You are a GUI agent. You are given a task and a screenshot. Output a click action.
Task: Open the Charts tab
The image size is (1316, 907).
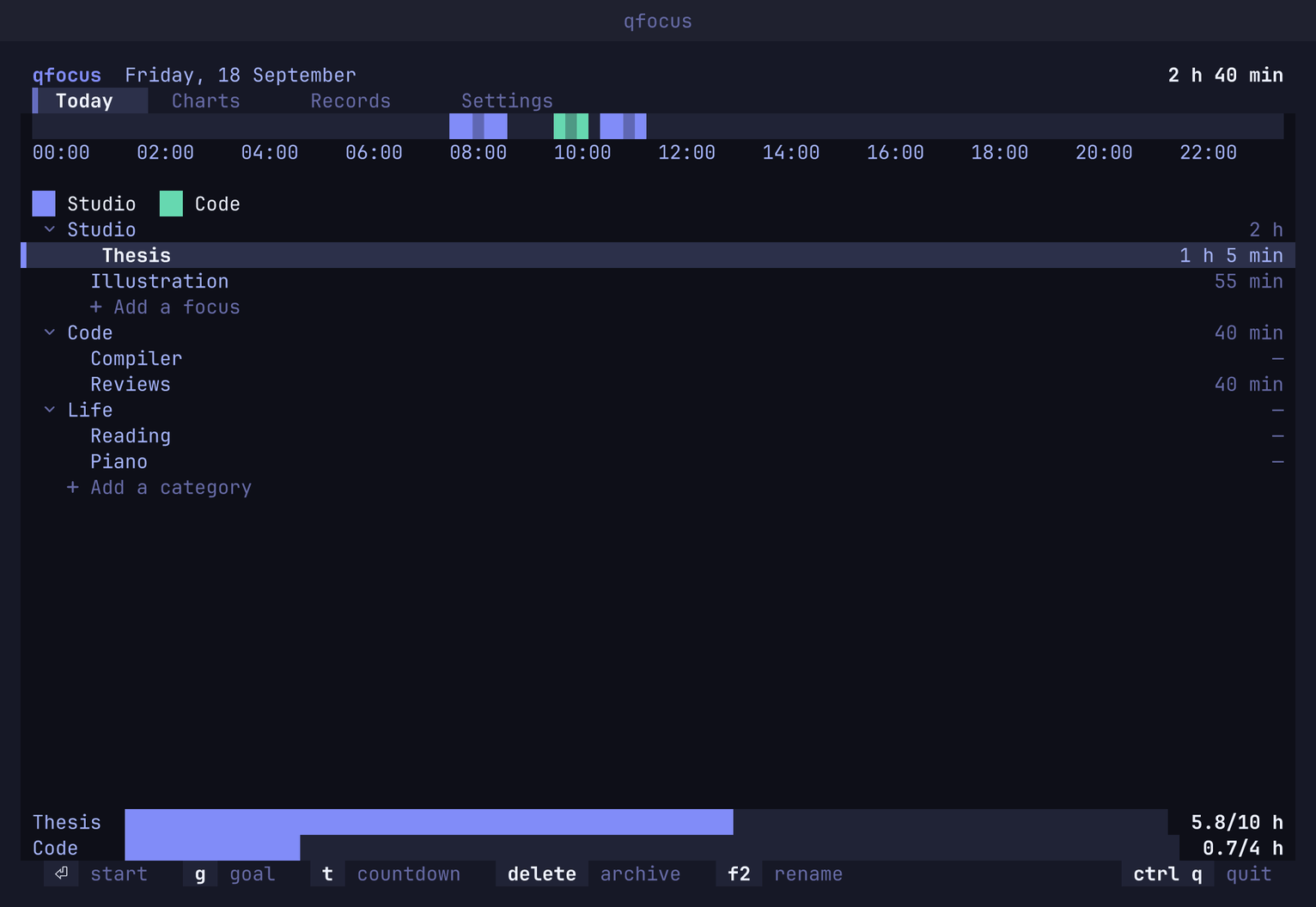[205, 100]
